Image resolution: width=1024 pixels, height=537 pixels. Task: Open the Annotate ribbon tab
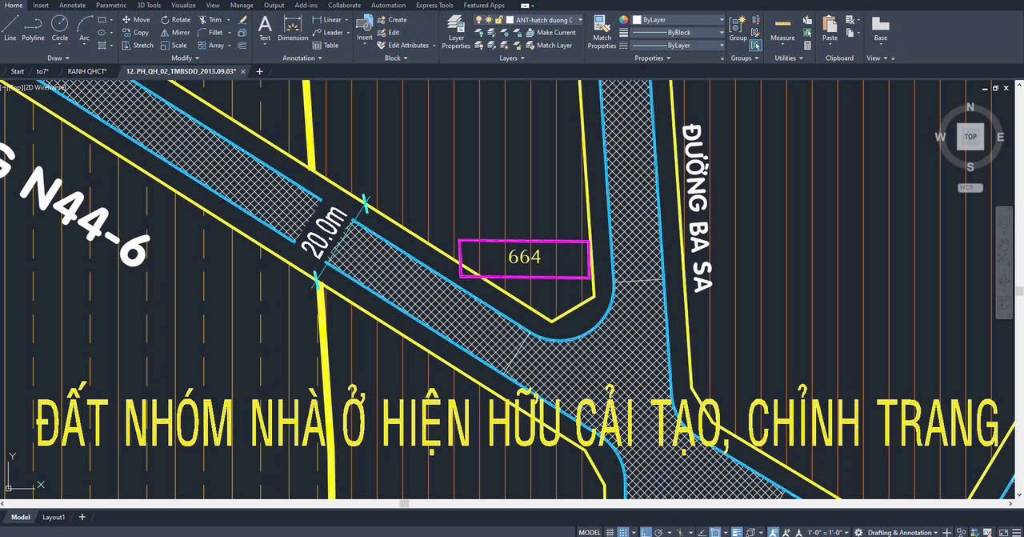pos(72,5)
